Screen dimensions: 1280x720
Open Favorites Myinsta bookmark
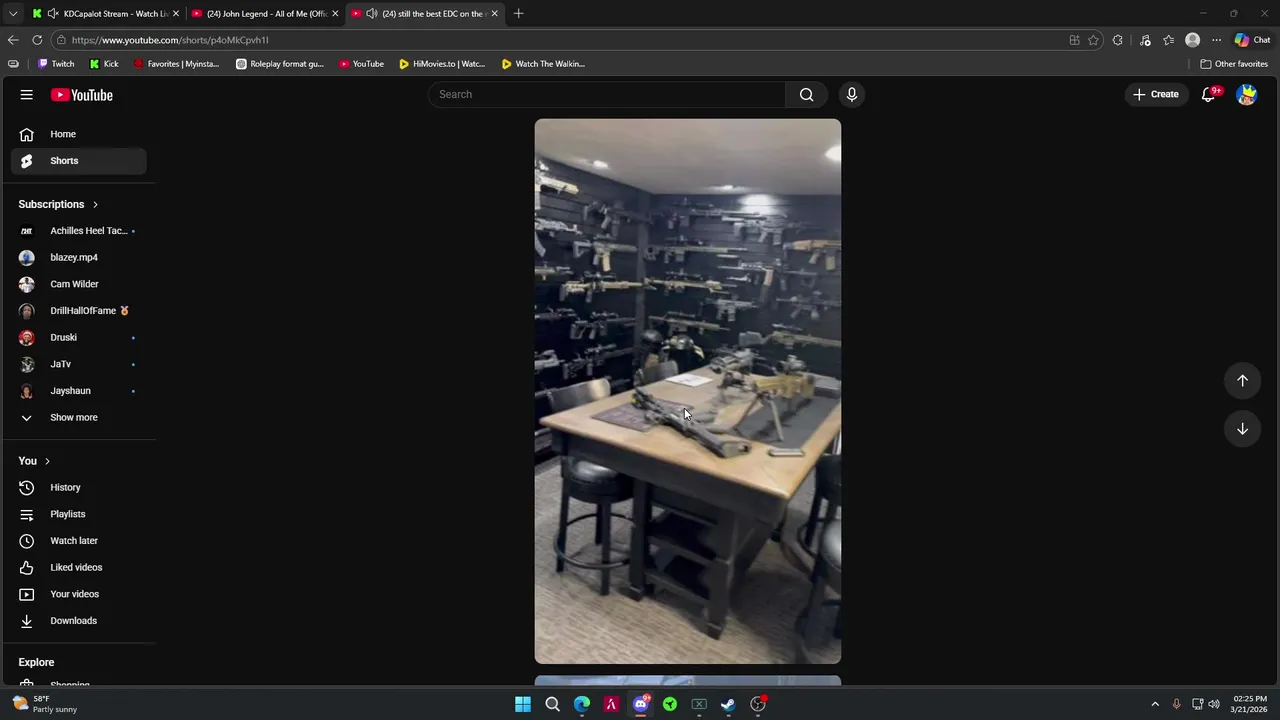[176, 64]
